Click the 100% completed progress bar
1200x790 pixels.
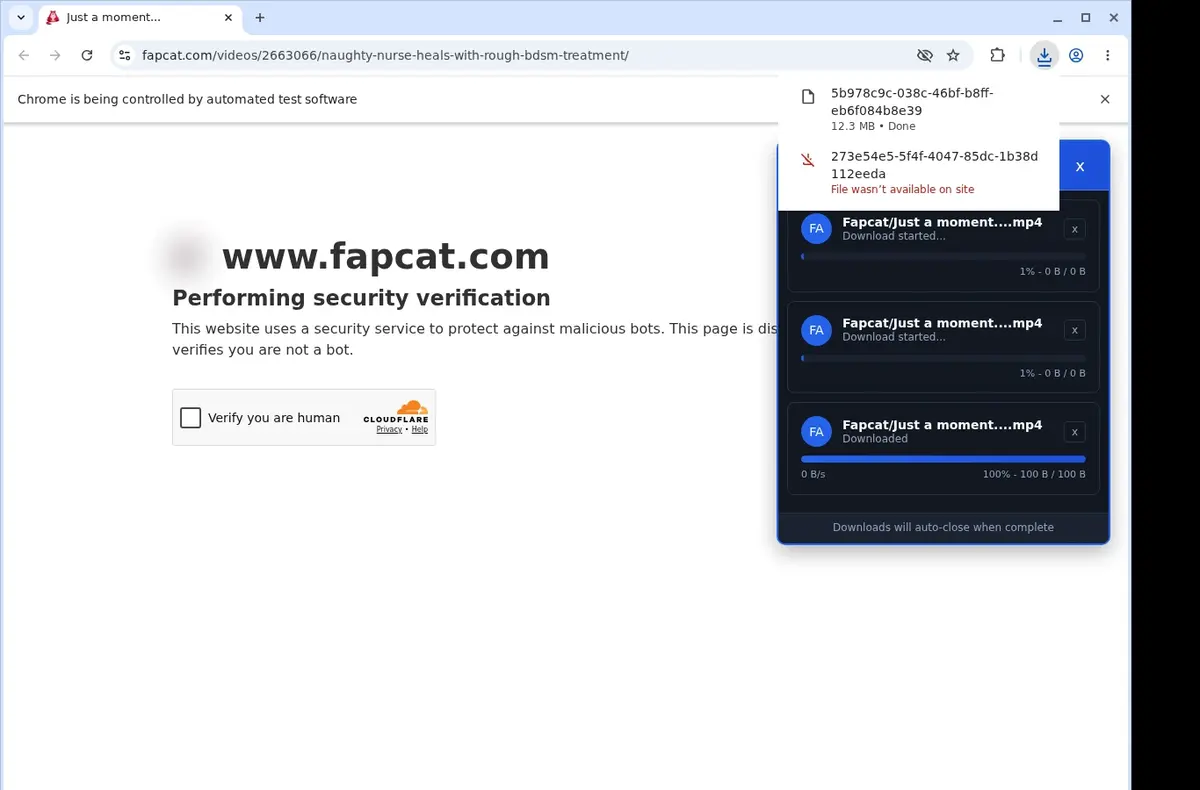click(943, 459)
